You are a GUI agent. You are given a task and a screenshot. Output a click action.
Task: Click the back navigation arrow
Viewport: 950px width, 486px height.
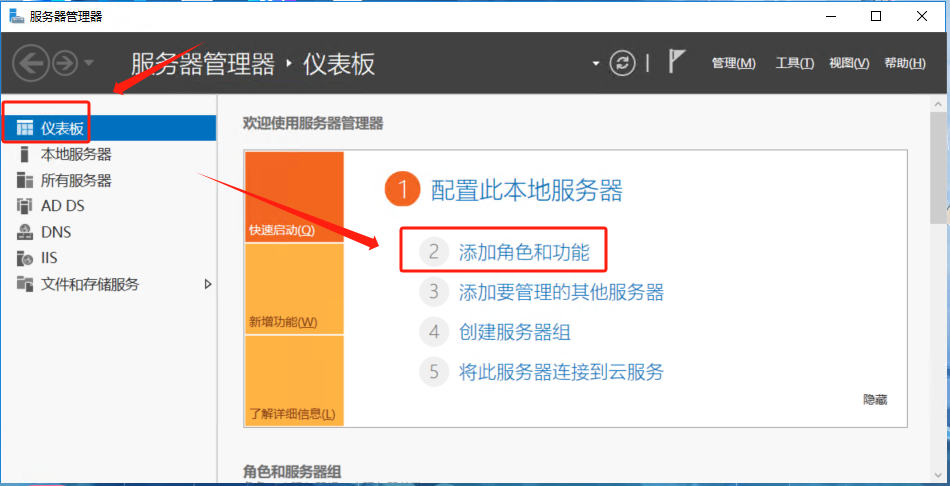tap(30, 63)
